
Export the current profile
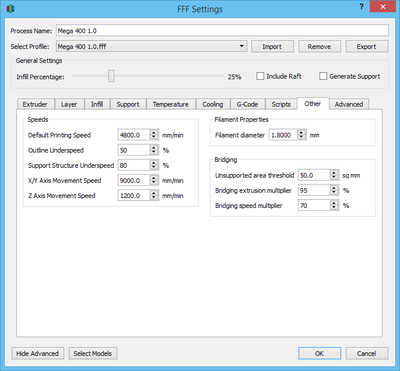367,47
